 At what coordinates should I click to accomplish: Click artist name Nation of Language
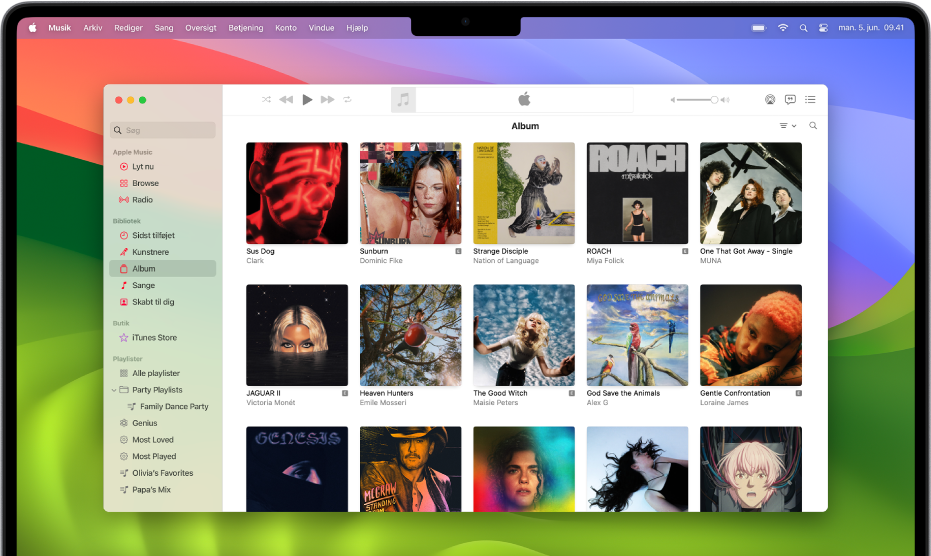(506, 261)
